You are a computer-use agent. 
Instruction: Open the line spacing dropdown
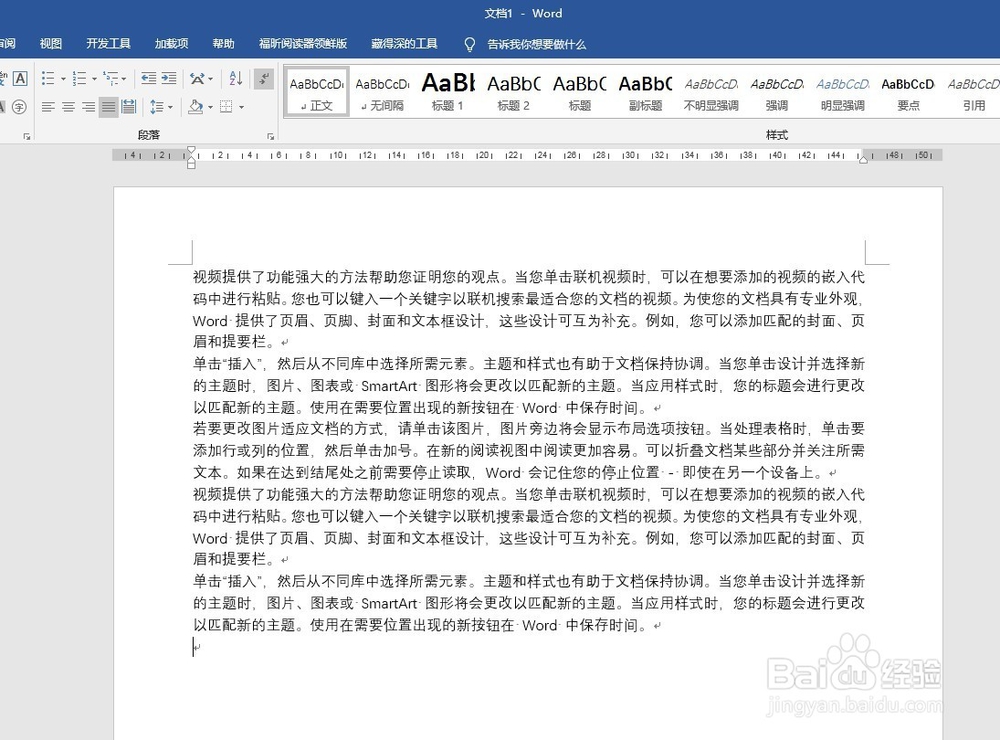pyautogui.click(x=169, y=107)
